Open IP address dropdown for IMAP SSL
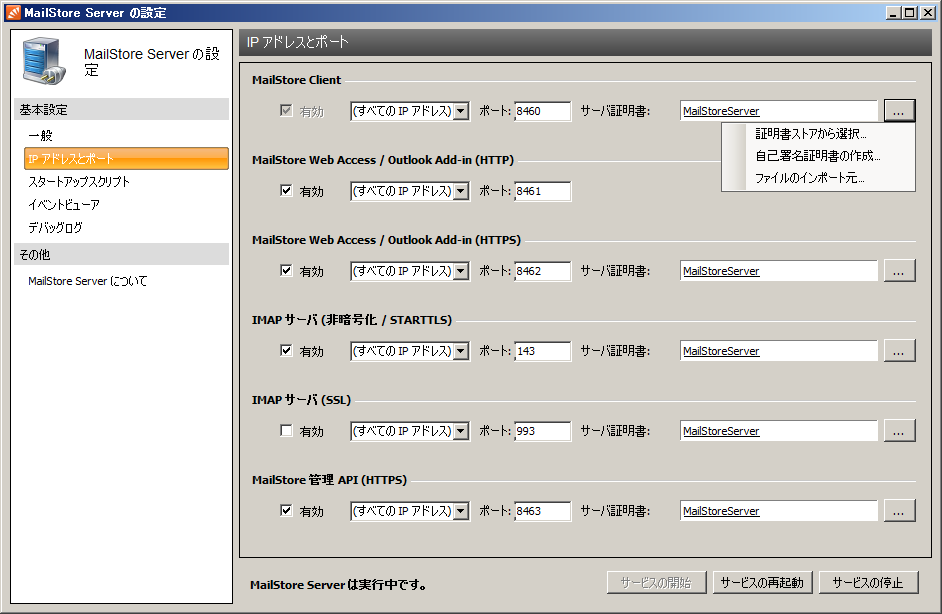942x614 pixels. tap(461, 431)
